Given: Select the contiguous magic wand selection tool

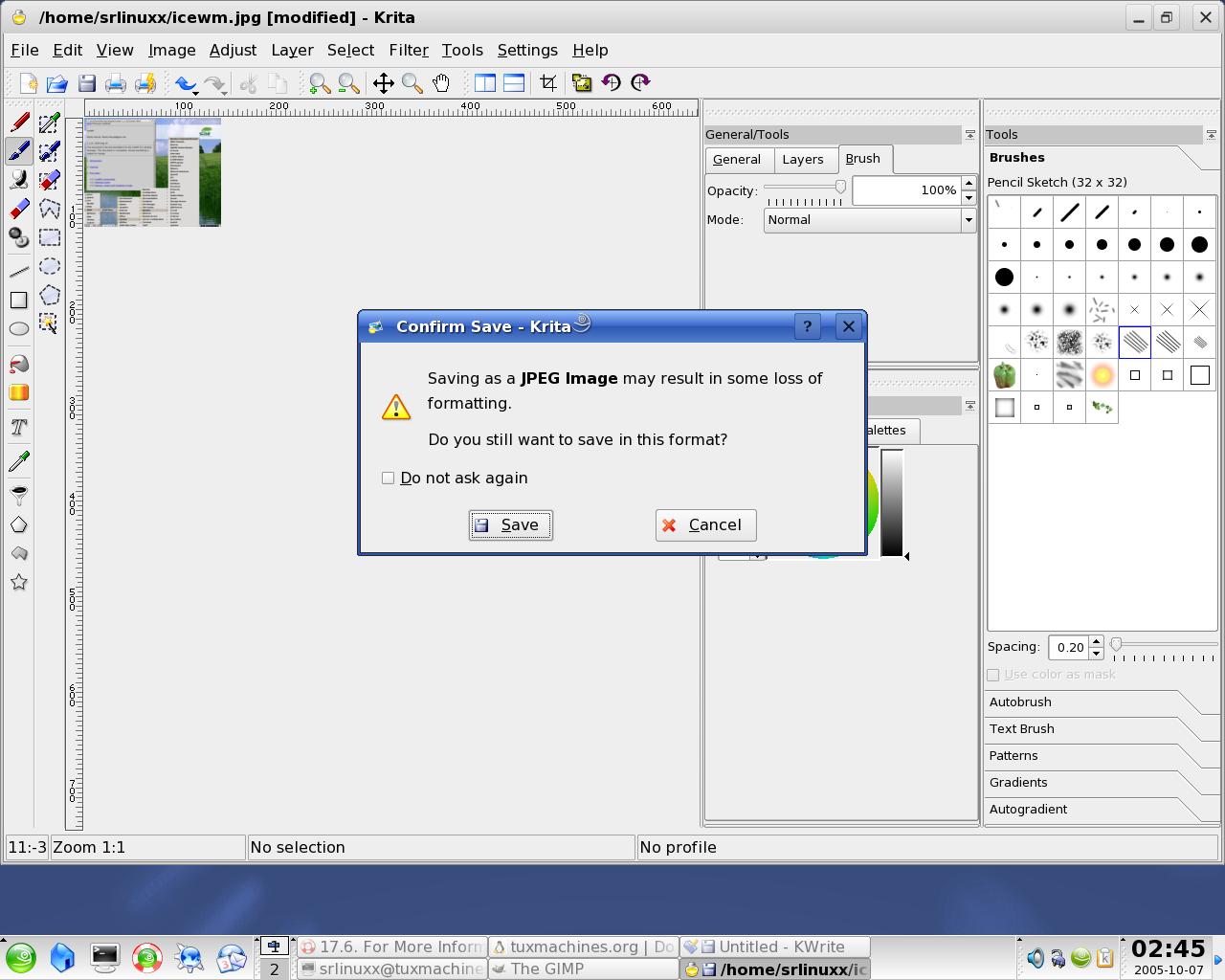Looking at the screenshot, I should [50, 323].
